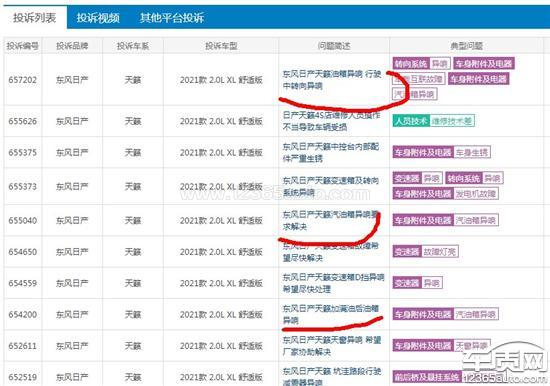
Task: Open the 其他平台投诉 tab
Action: 172,18
